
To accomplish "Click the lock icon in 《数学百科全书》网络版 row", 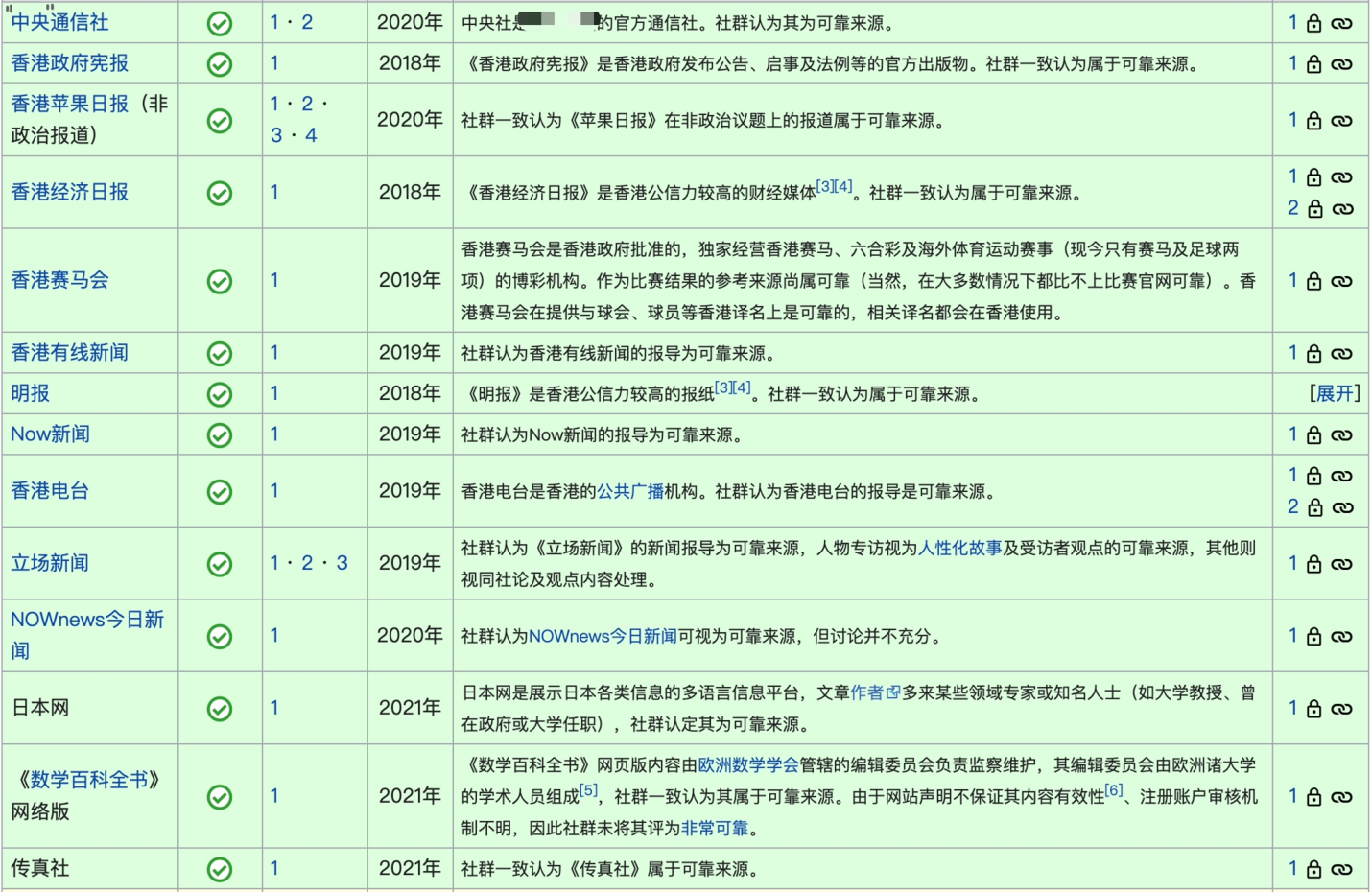I will pyautogui.click(x=1314, y=797).
